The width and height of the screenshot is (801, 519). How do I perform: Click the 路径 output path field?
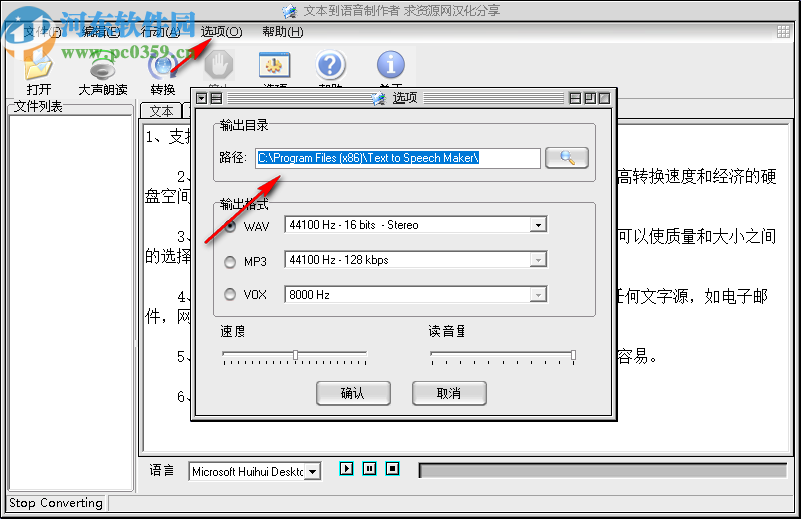(397, 158)
